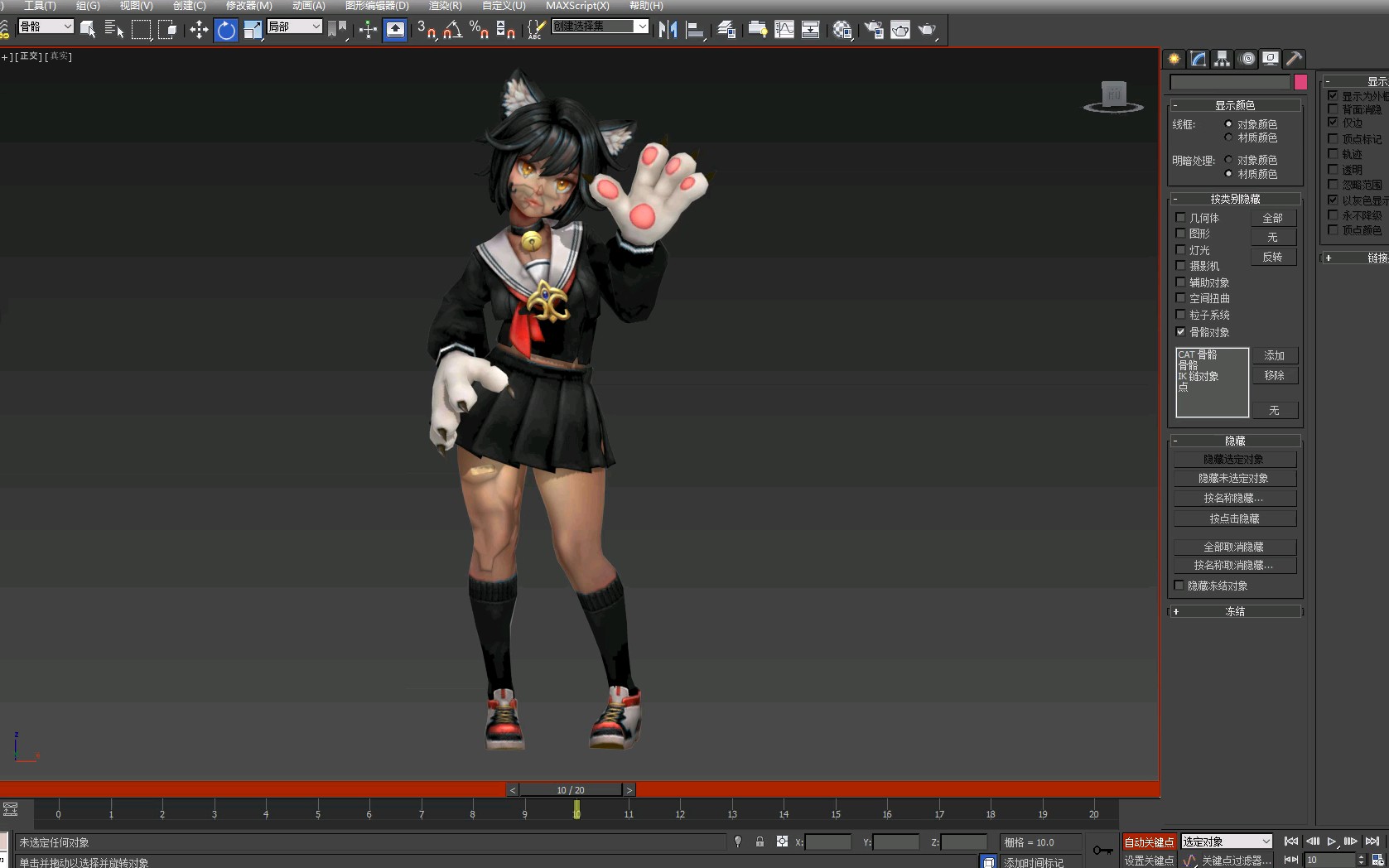The height and width of the screenshot is (868, 1389).
Task: Click the 隐藏未选定对象 button
Action: click(1234, 478)
